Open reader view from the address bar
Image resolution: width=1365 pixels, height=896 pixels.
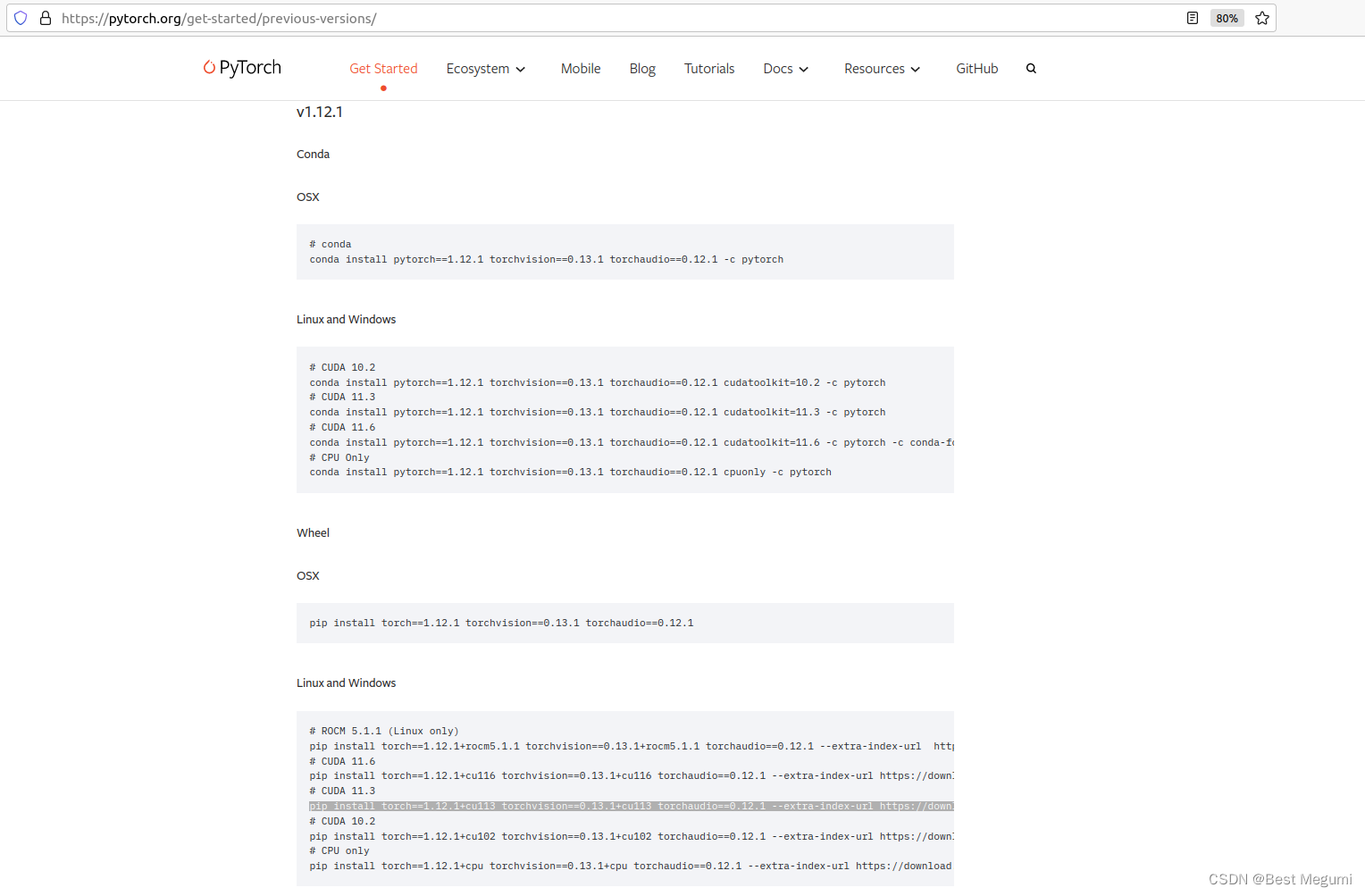pyautogui.click(x=1193, y=18)
